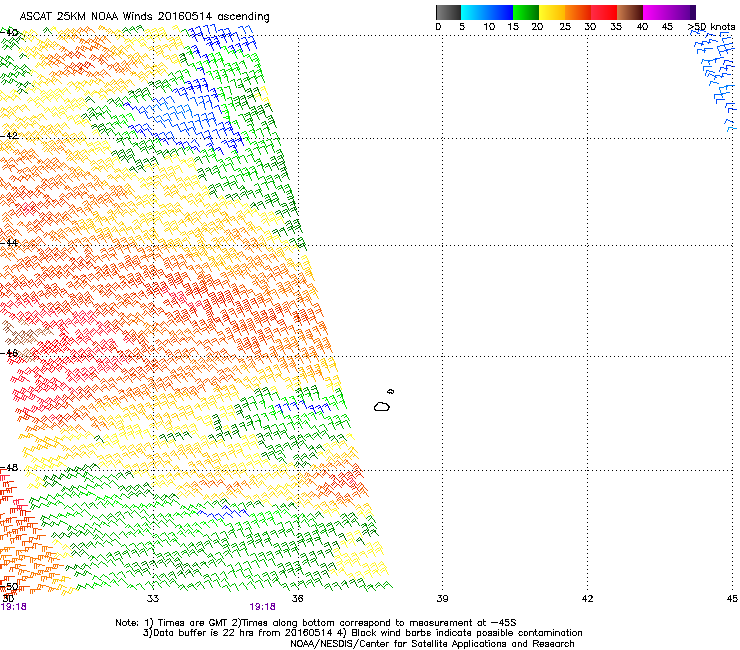Click the latitude label -42
This screenshot has width=740, height=650.
(9, 135)
